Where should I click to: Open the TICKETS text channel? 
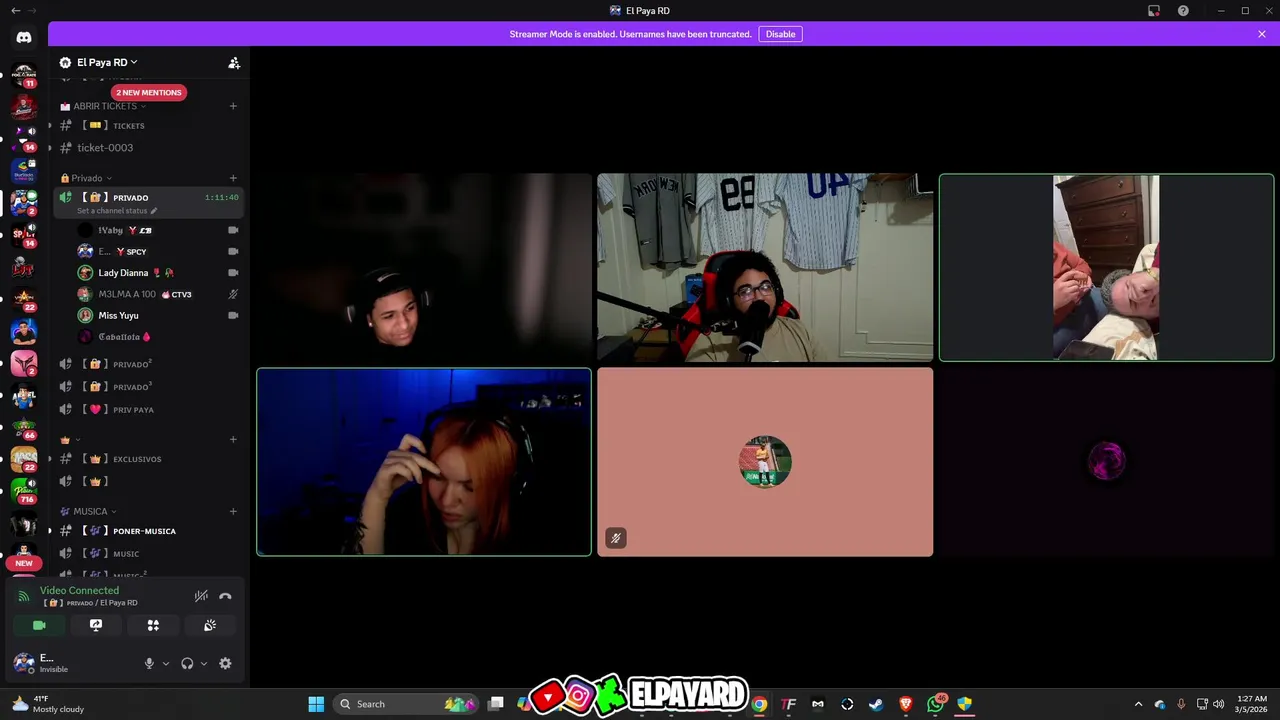click(x=149, y=126)
